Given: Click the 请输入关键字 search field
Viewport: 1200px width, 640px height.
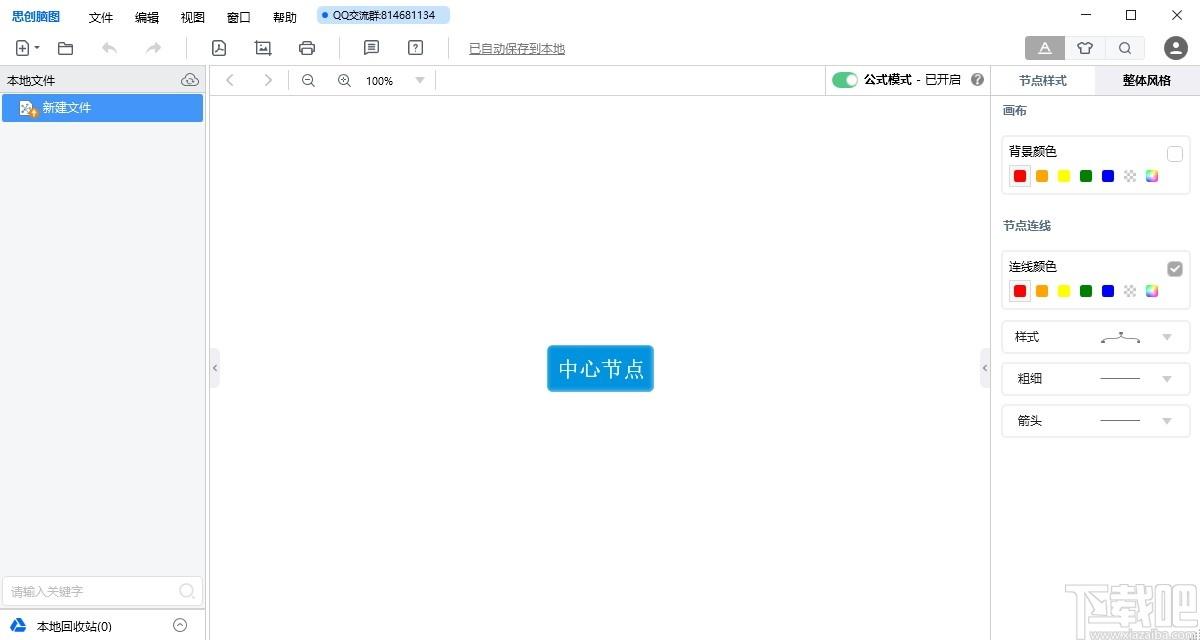Looking at the screenshot, I should click(x=92, y=591).
